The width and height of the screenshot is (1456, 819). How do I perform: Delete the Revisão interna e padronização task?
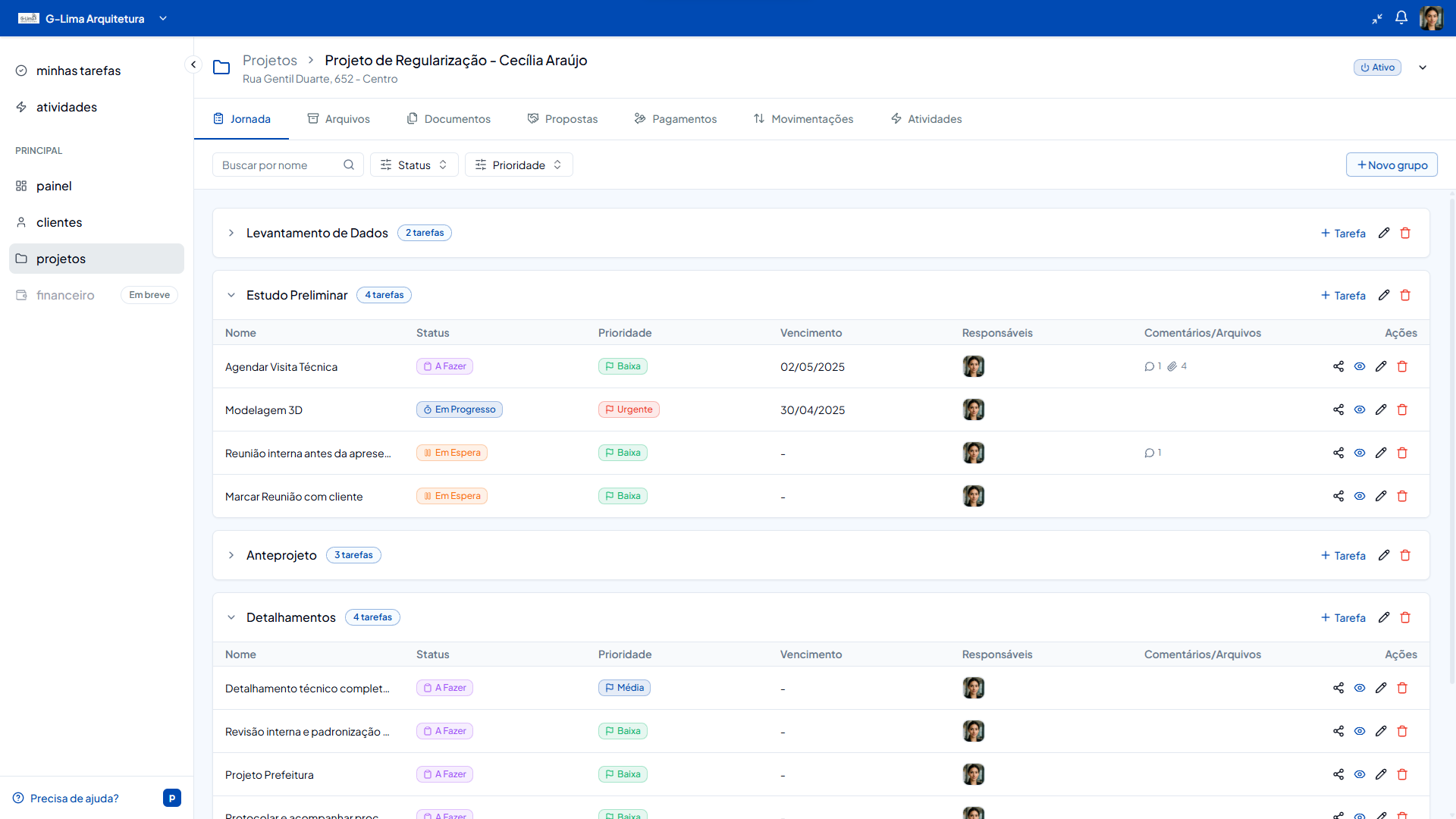[x=1402, y=731]
